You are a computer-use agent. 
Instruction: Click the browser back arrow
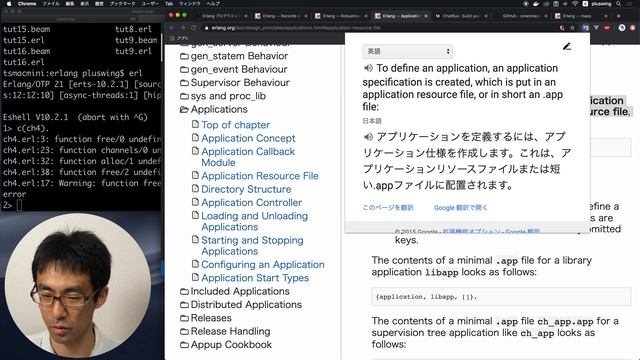coord(171,28)
